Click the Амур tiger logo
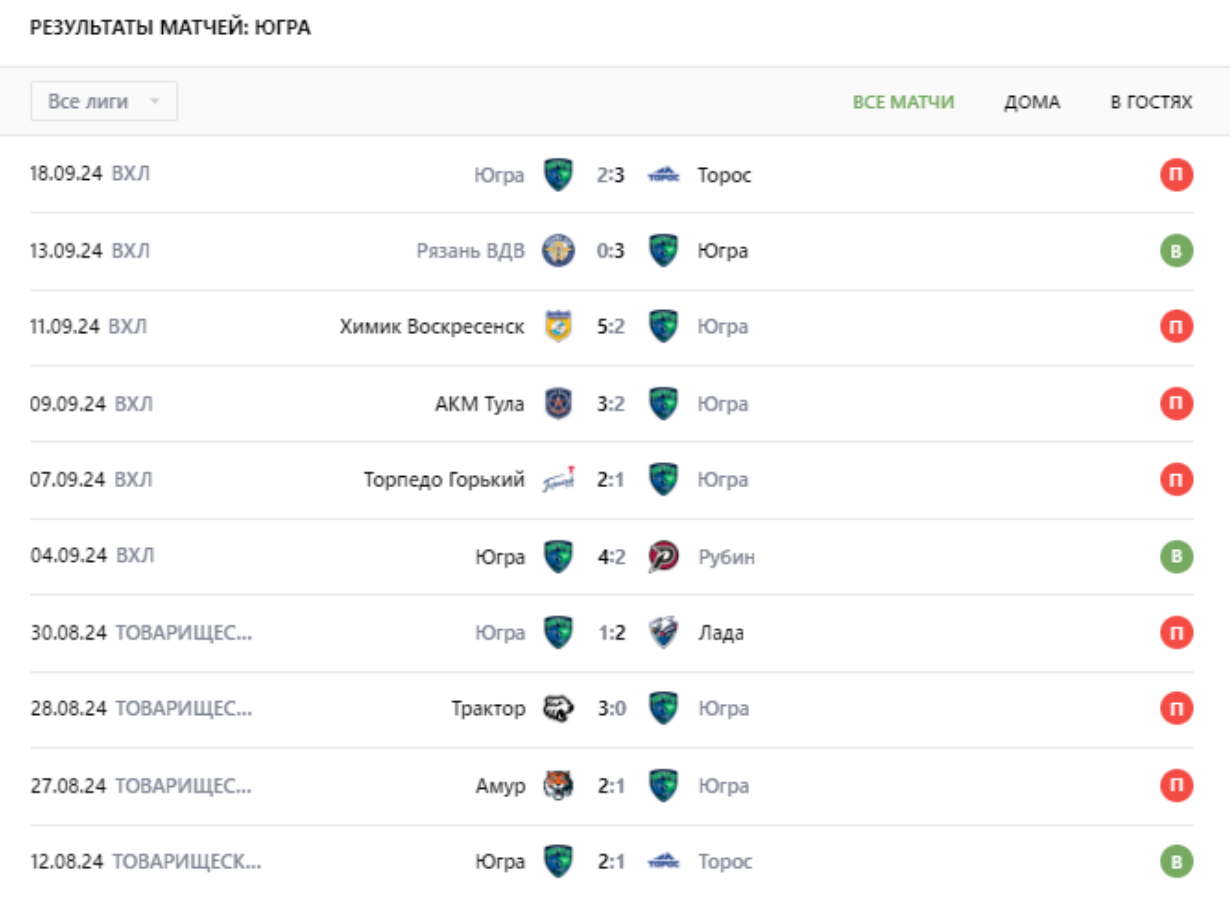The image size is (1230, 914). 558,786
